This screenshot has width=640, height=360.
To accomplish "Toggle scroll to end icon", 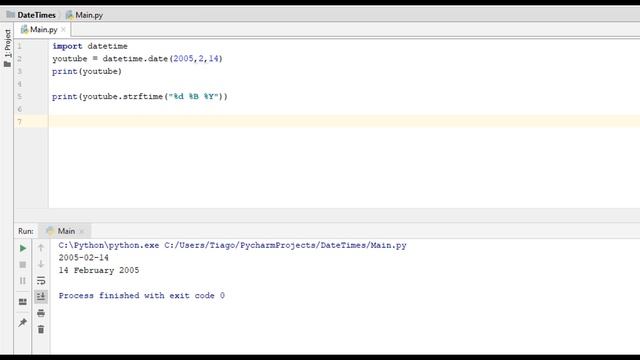I will tap(41, 296).
